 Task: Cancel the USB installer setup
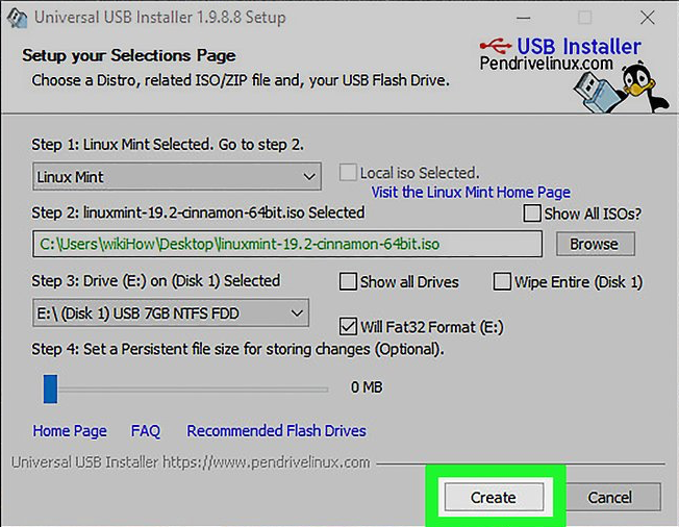tap(609, 497)
